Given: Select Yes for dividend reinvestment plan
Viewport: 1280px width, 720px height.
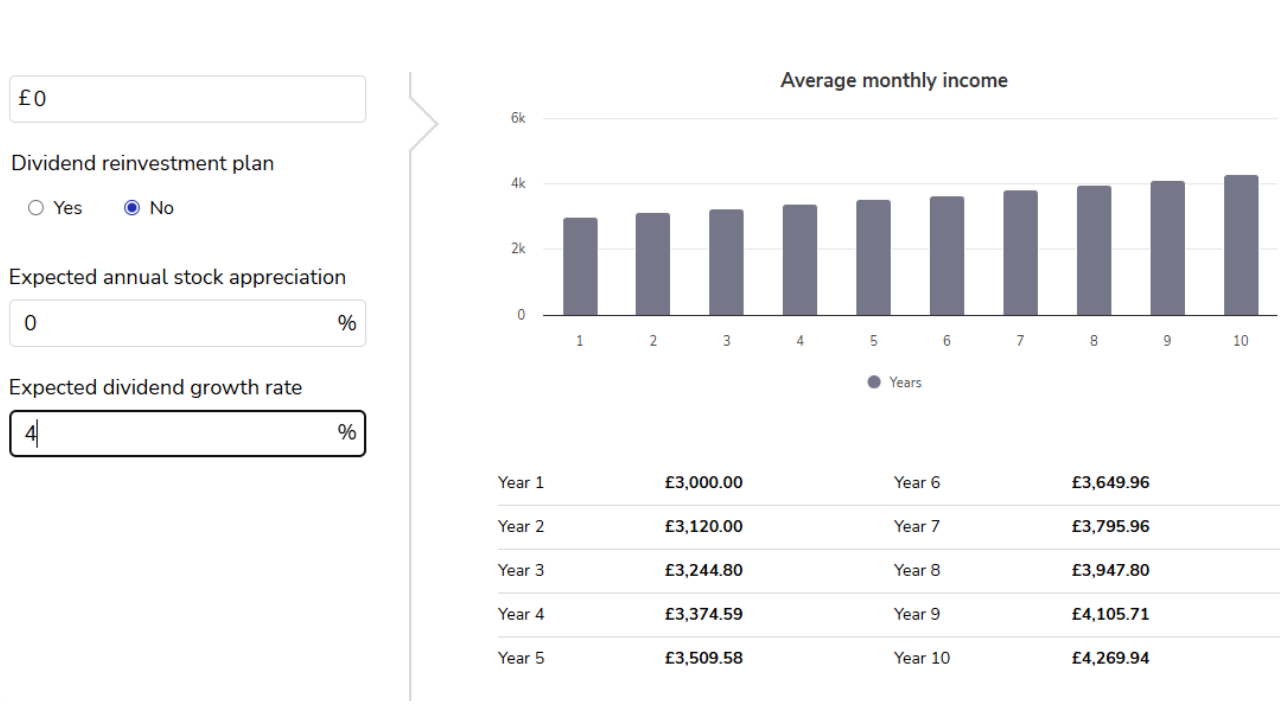Looking at the screenshot, I should (x=37, y=208).
